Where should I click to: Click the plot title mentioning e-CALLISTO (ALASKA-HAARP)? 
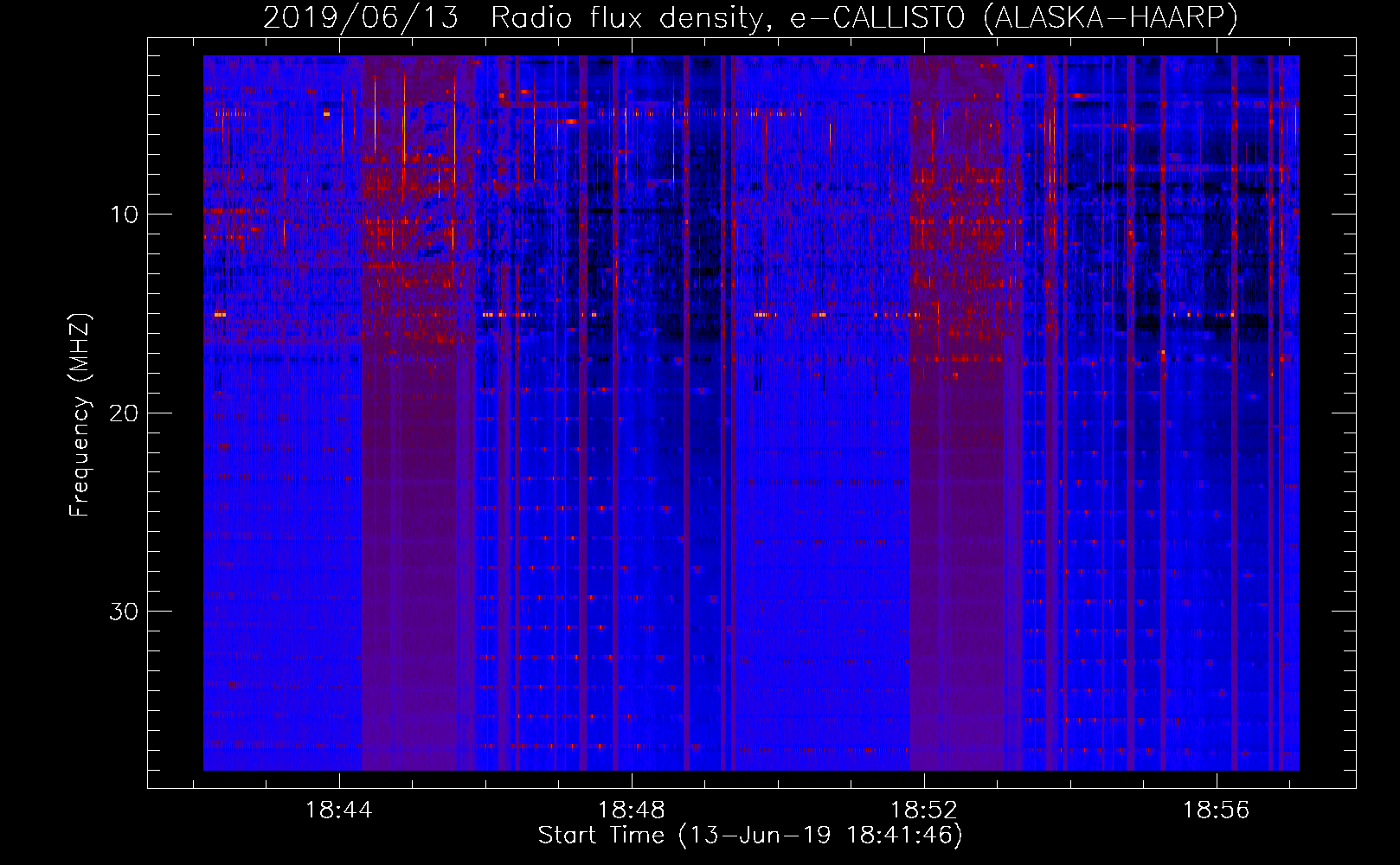click(x=750, y=17)
